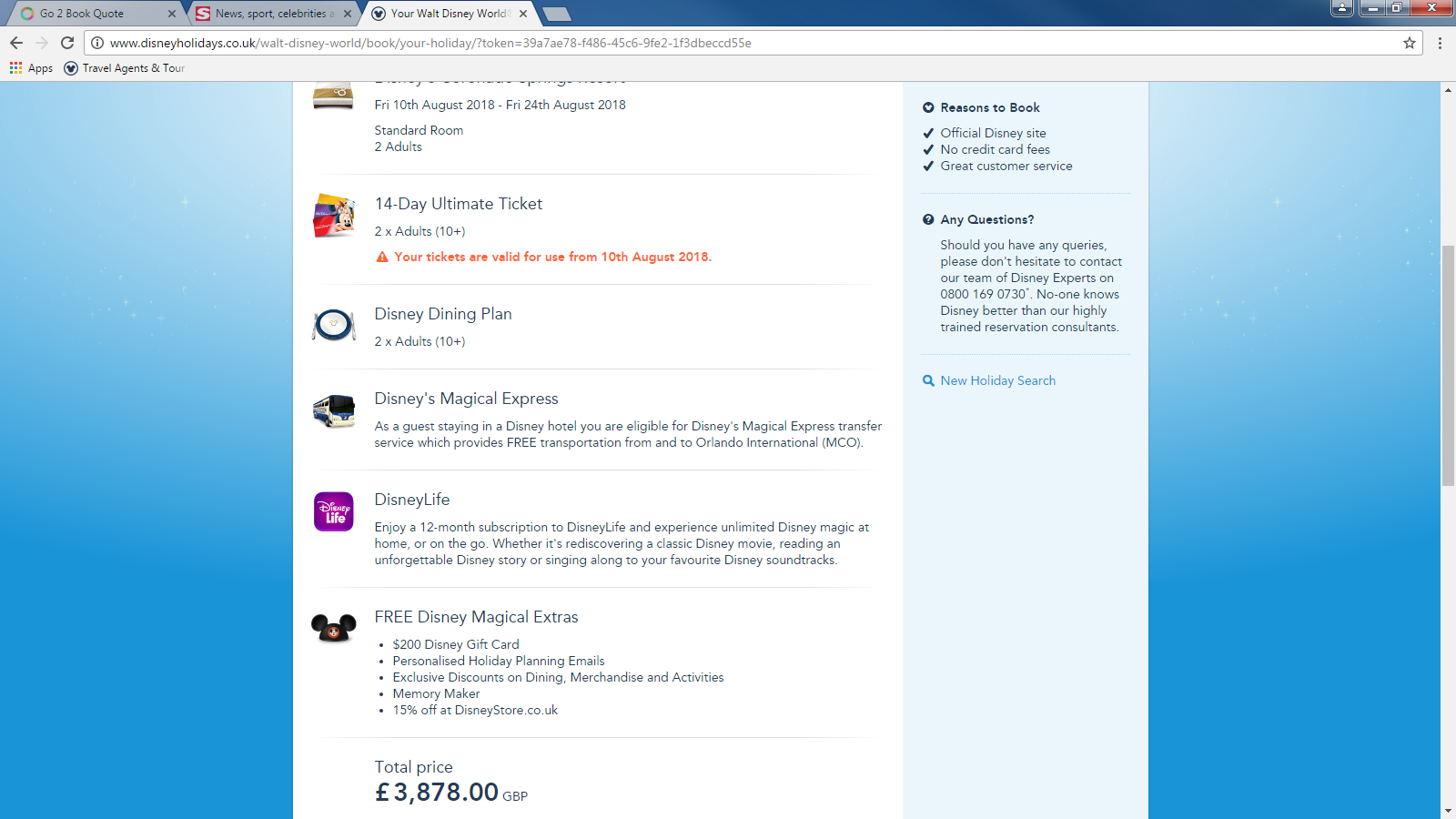
Task: Close the Your Walt Disney World tab
Action: click(x=523, y=14)
